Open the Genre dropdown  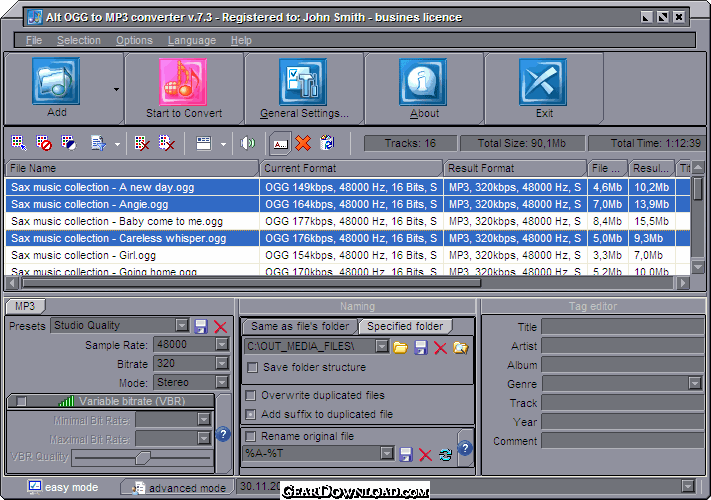[x=695, y=383]
